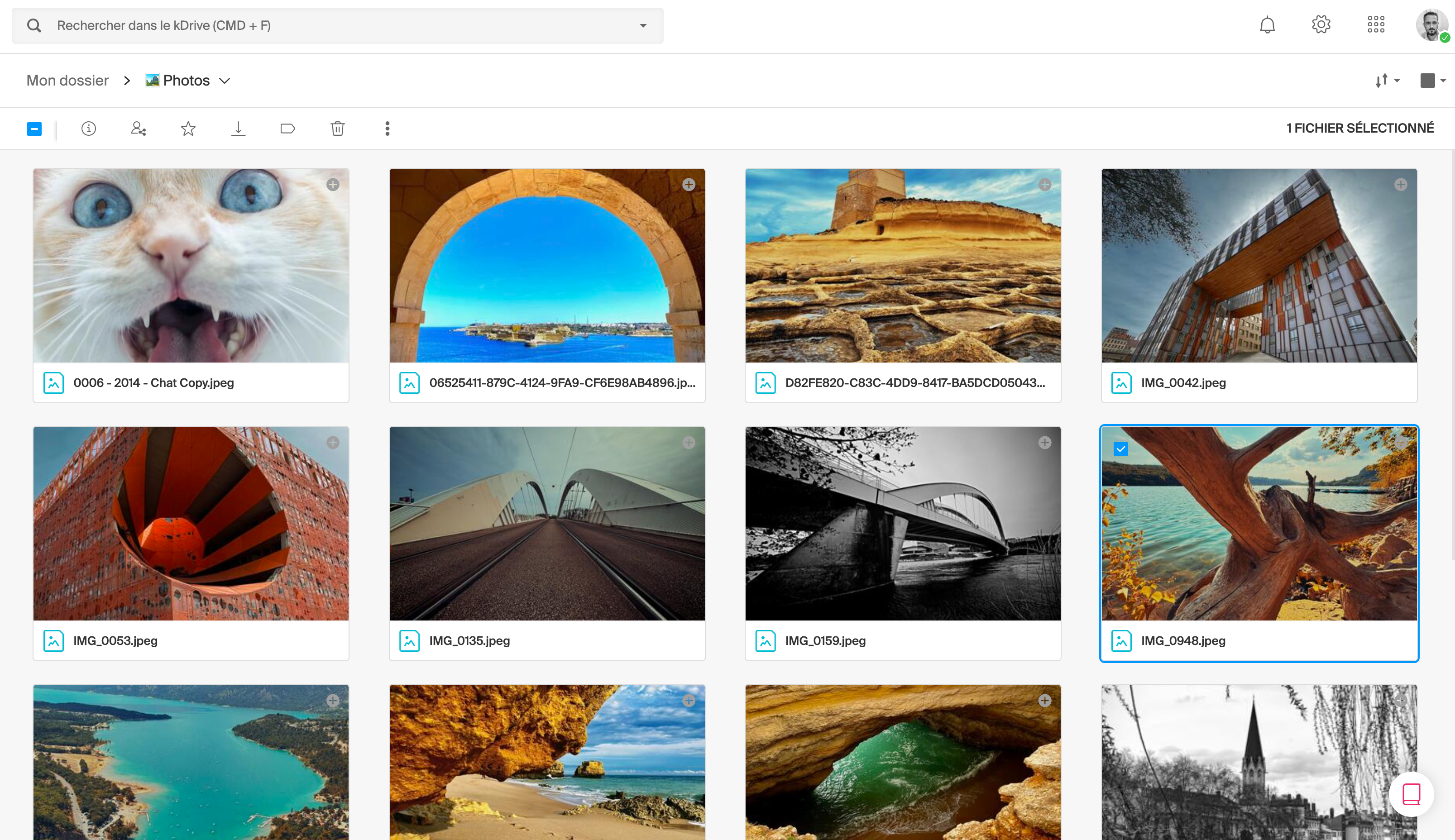Open file information panel icon
This screenshot has height=840, width=1455.
(88, 129)
